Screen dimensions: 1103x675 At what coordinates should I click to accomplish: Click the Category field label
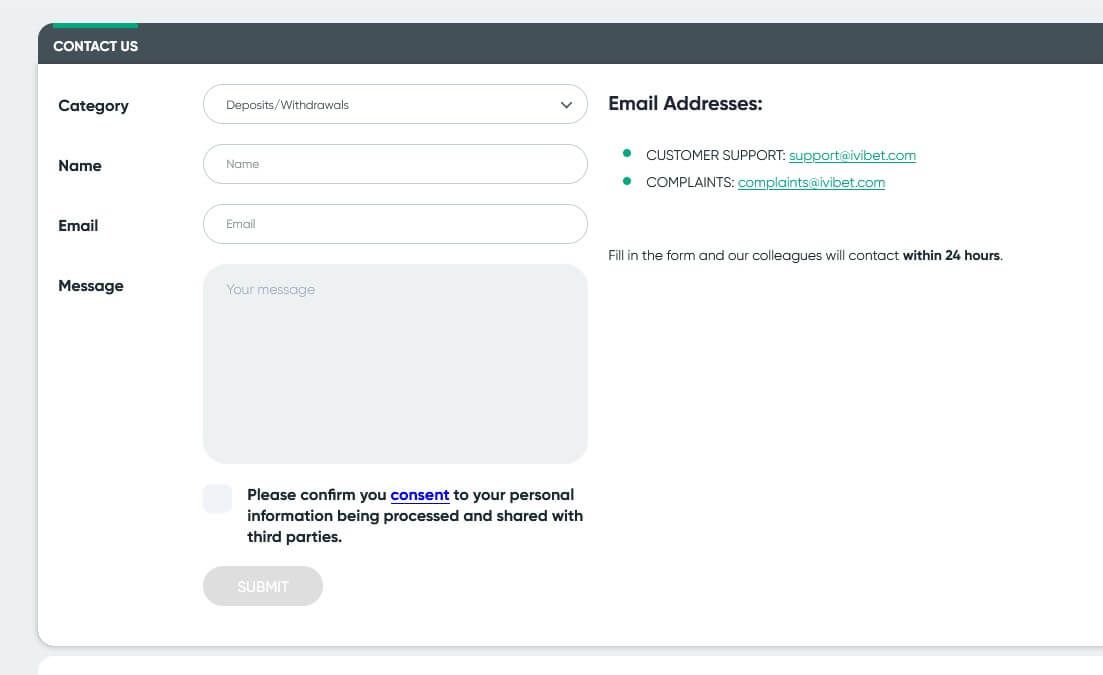click(93, 106)
